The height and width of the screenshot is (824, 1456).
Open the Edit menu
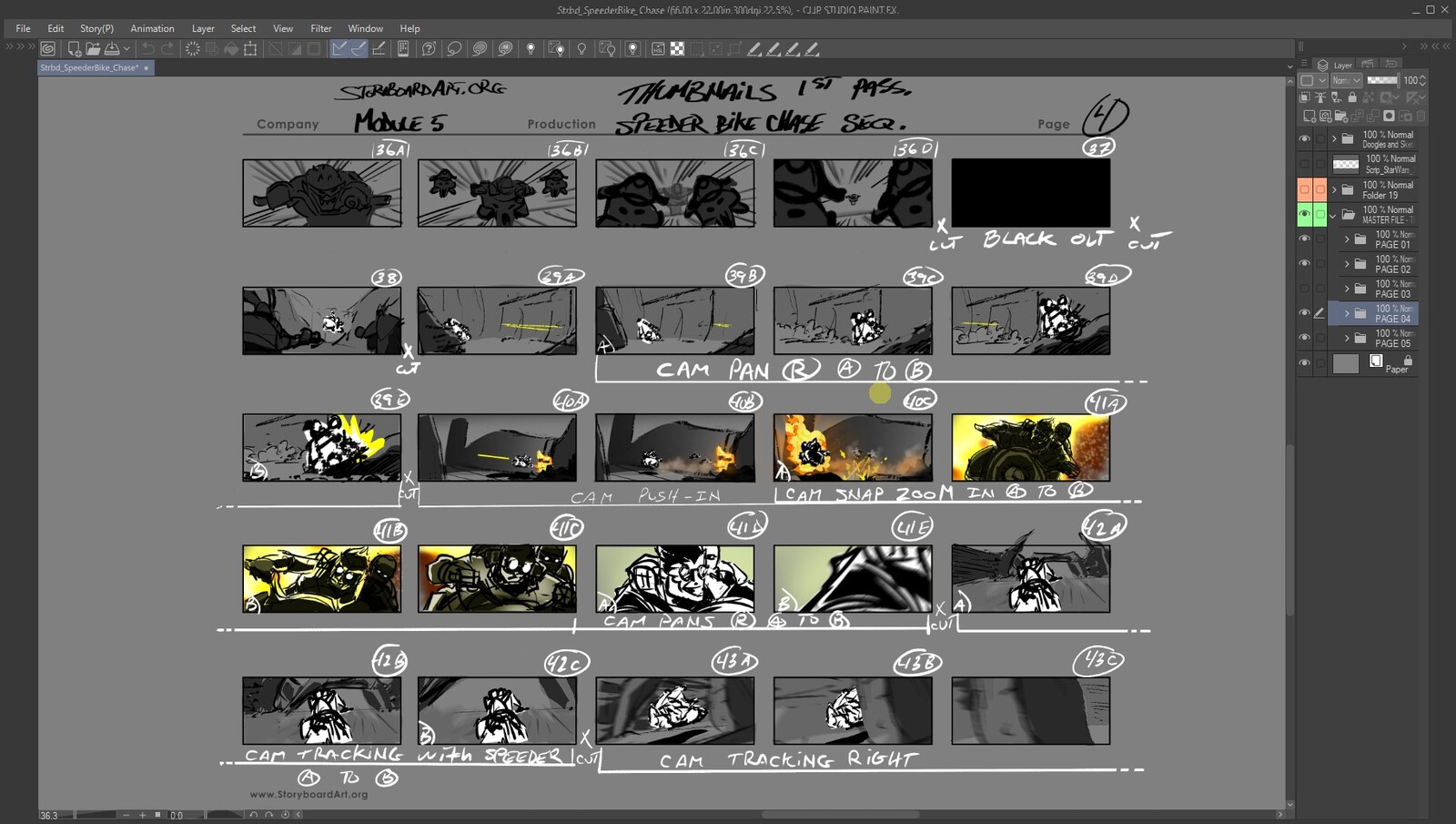click(x=56, y=28)
